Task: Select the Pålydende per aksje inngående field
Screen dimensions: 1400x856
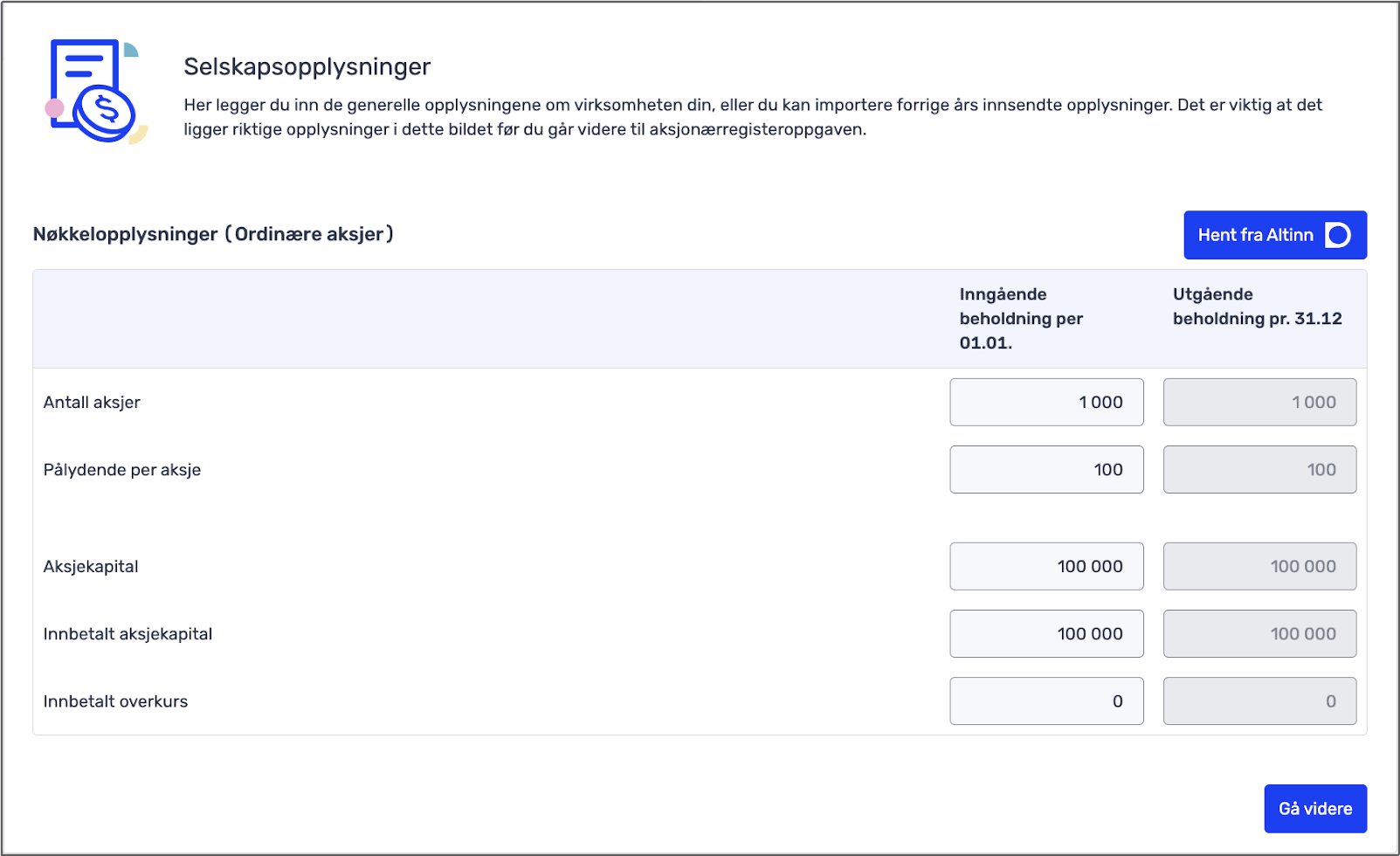Action: click(x=1046, y=469)
